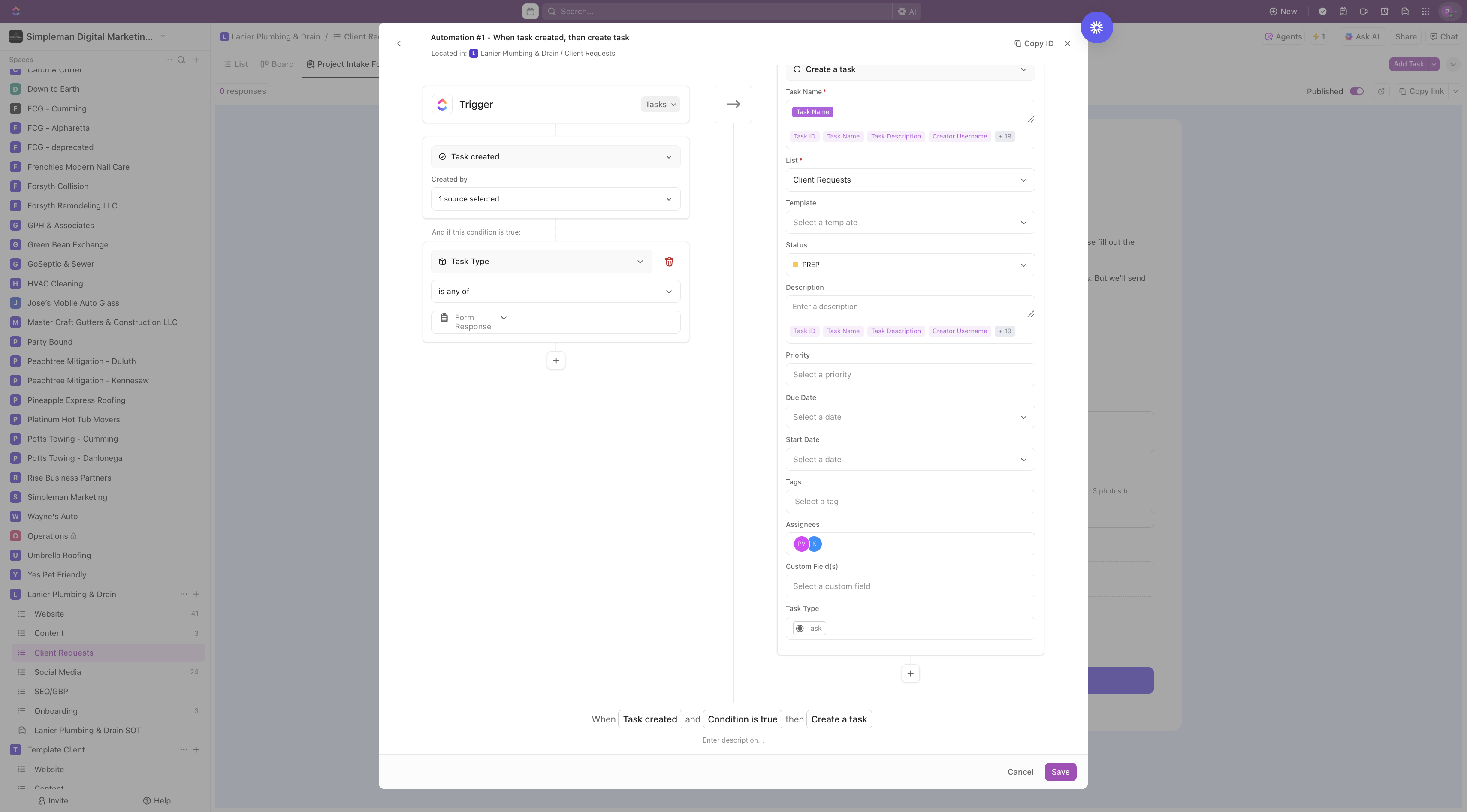The image size is (1467, 812).
Task: Click the purple floating AI sparkle button
Action: 1096,27
